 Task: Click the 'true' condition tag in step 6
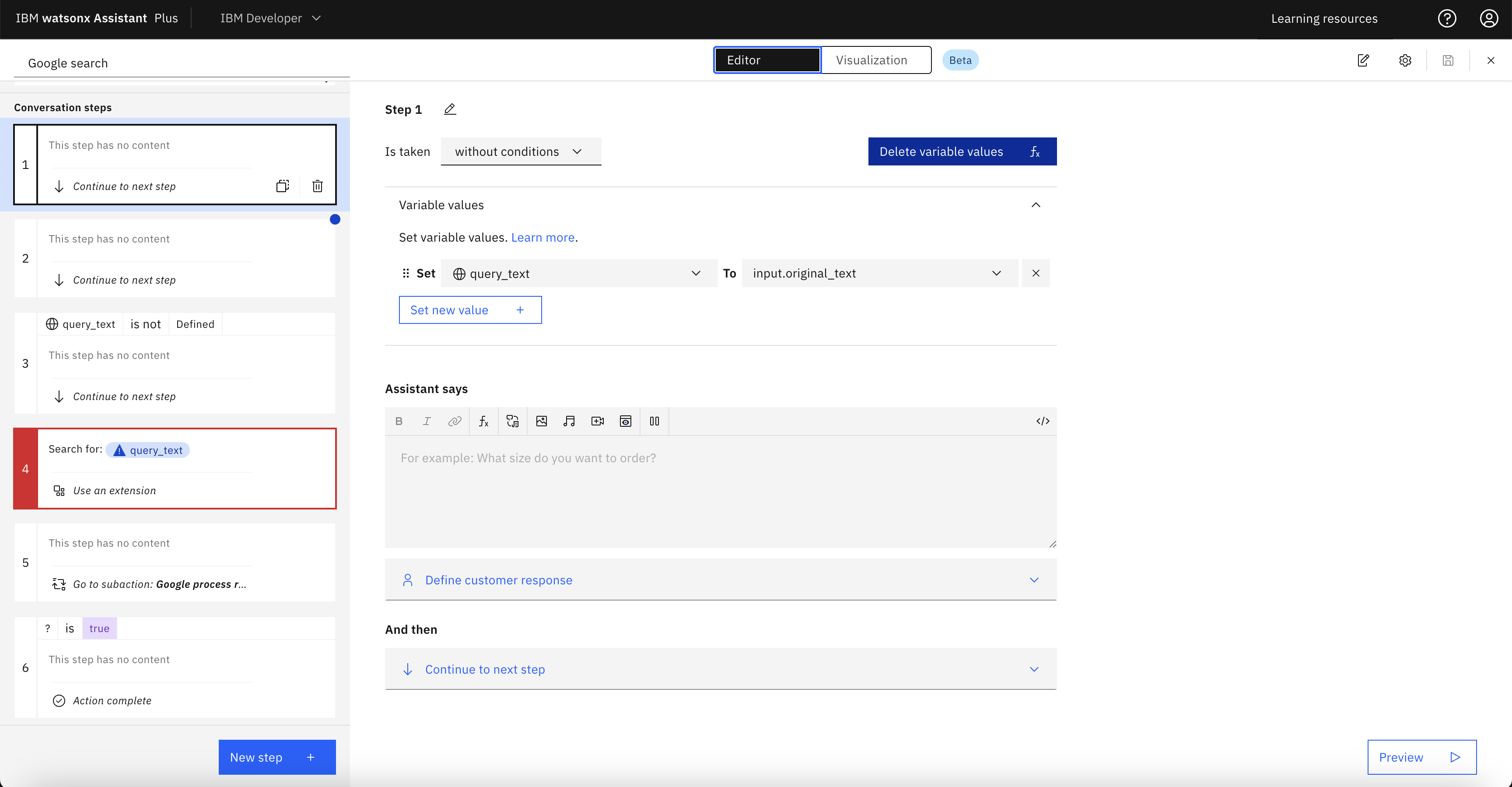tap(99, 629)
